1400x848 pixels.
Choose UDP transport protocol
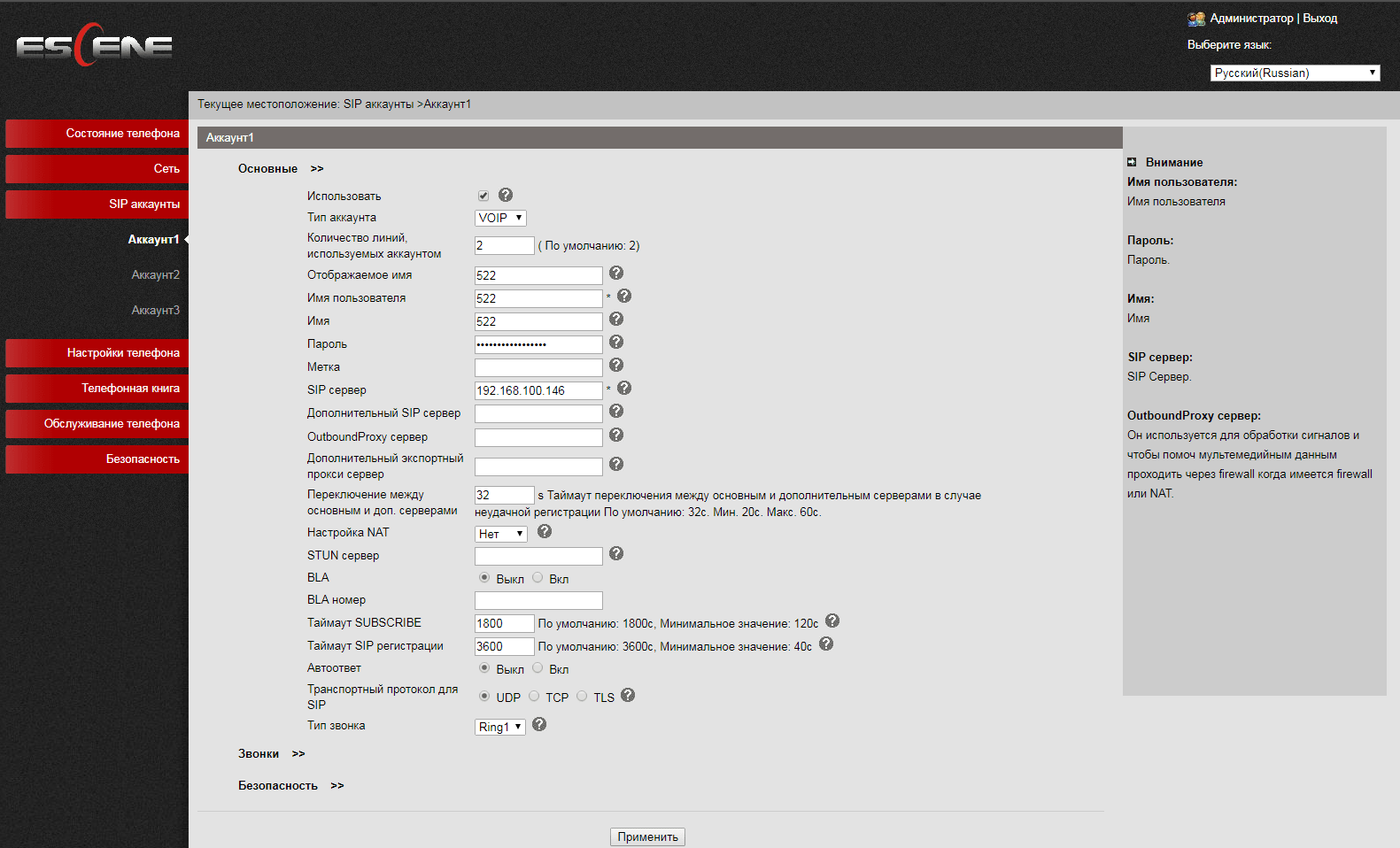pos(484,696)
